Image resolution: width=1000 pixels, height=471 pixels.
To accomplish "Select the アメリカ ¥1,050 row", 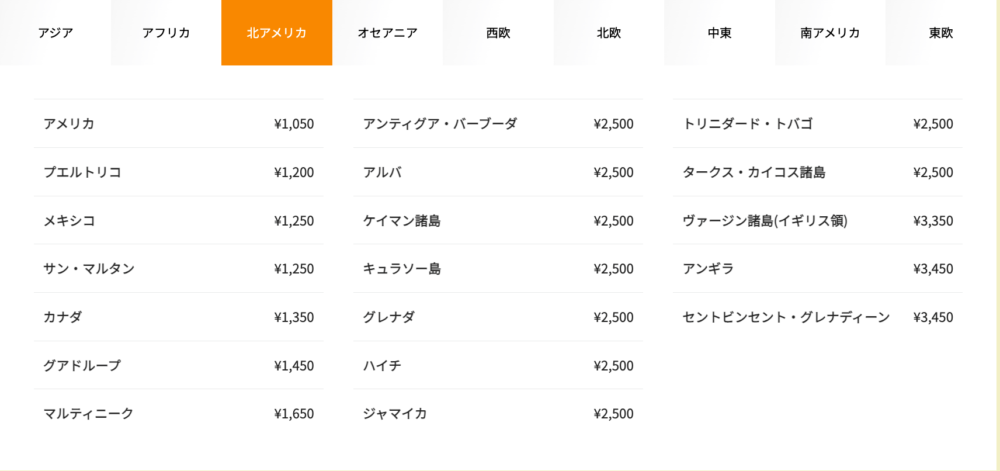I will point(179,124).
